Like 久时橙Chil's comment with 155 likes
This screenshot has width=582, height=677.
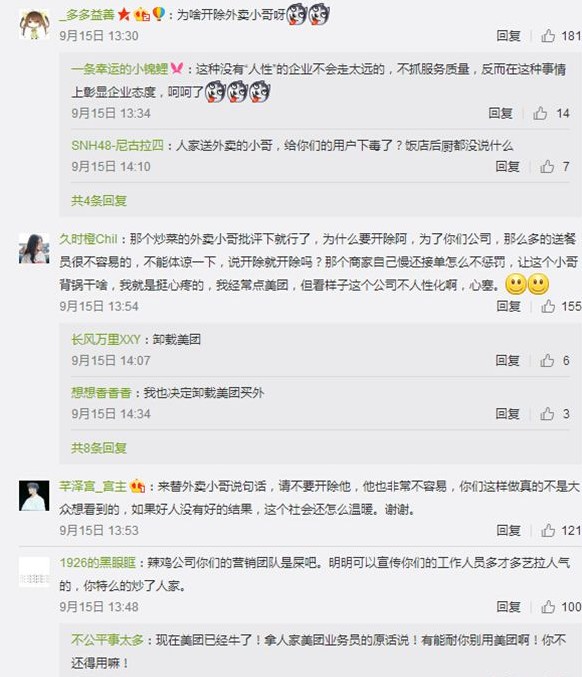point(548,306)
